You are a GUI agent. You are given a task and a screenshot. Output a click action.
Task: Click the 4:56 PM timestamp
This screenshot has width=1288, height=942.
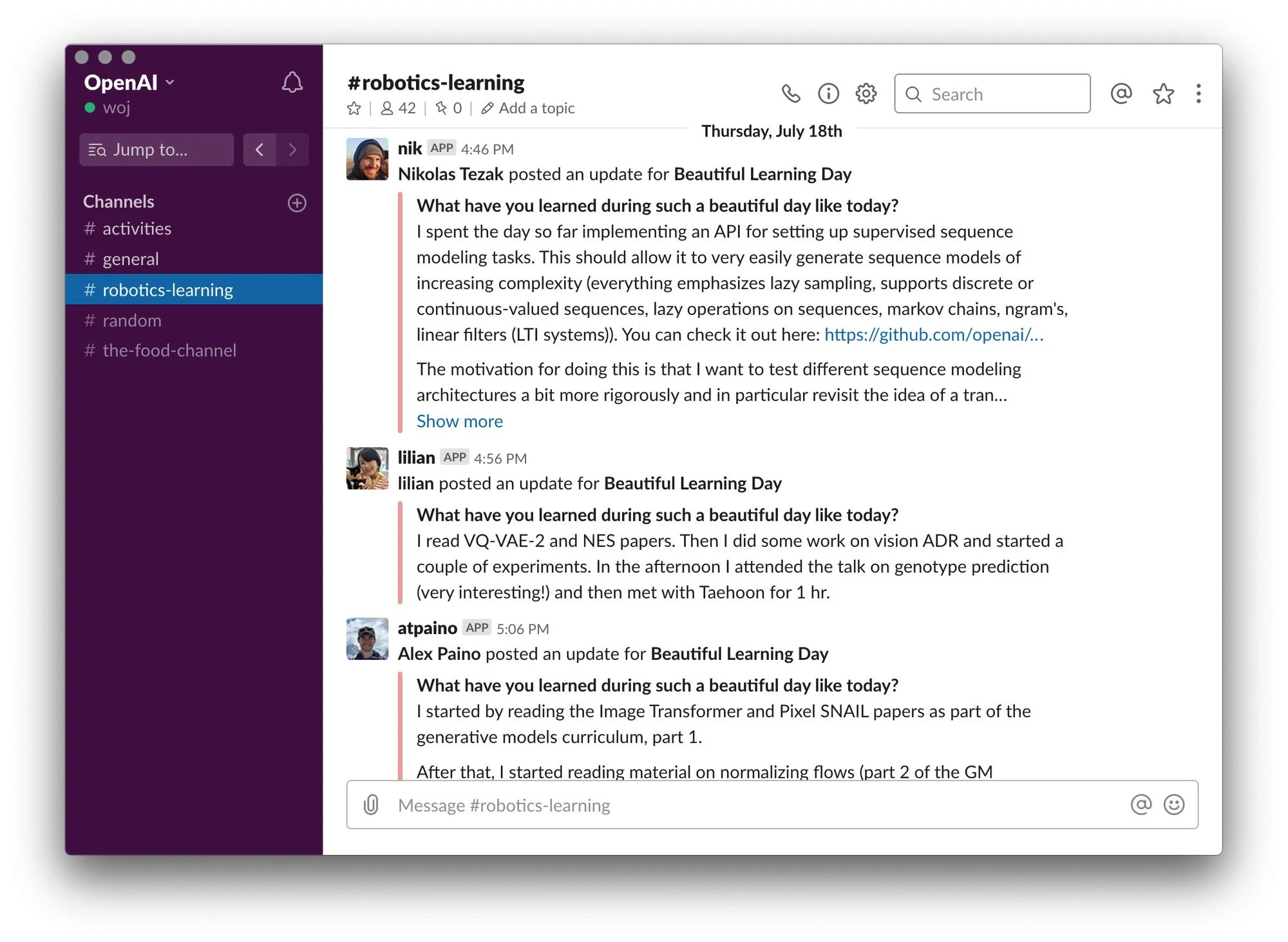(x=500, y=459)
